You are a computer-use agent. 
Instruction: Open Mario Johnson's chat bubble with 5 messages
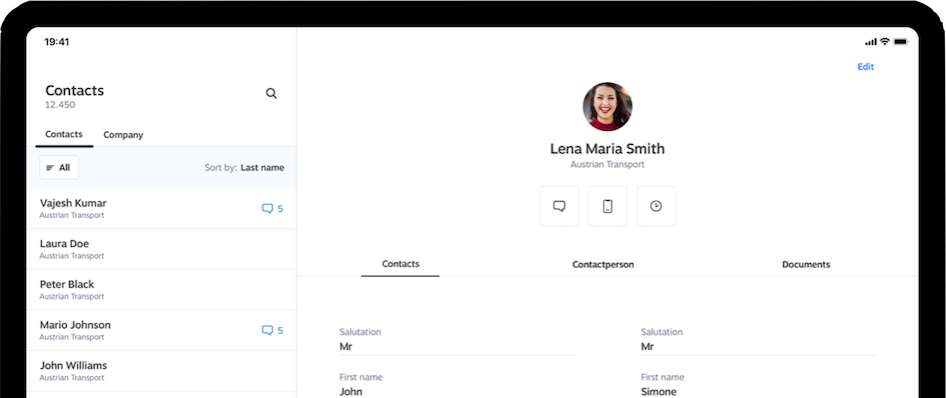[272, 330]
